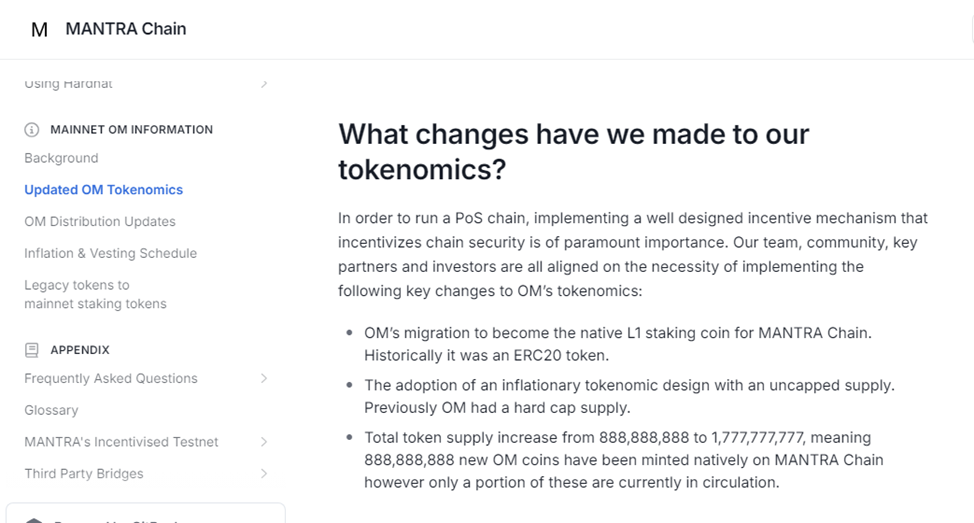Open the Glossary page
The height and width of the screenshot is (523, 974).
(52, 411)
